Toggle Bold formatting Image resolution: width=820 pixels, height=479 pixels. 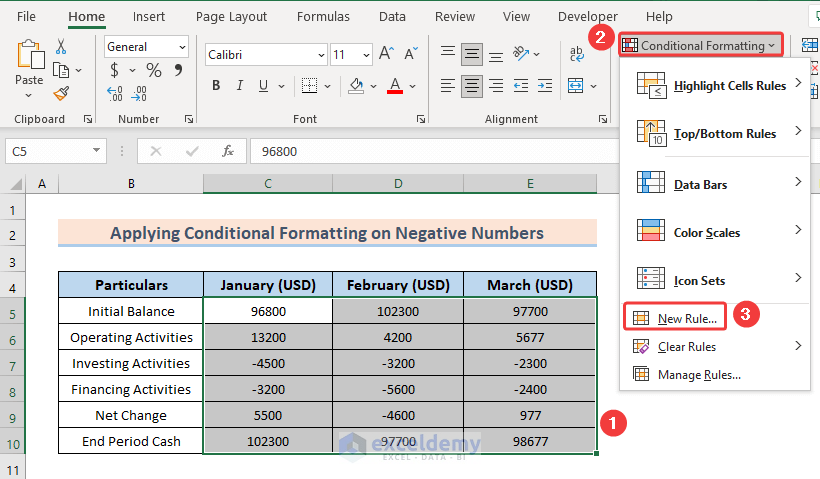click(216, 86)
